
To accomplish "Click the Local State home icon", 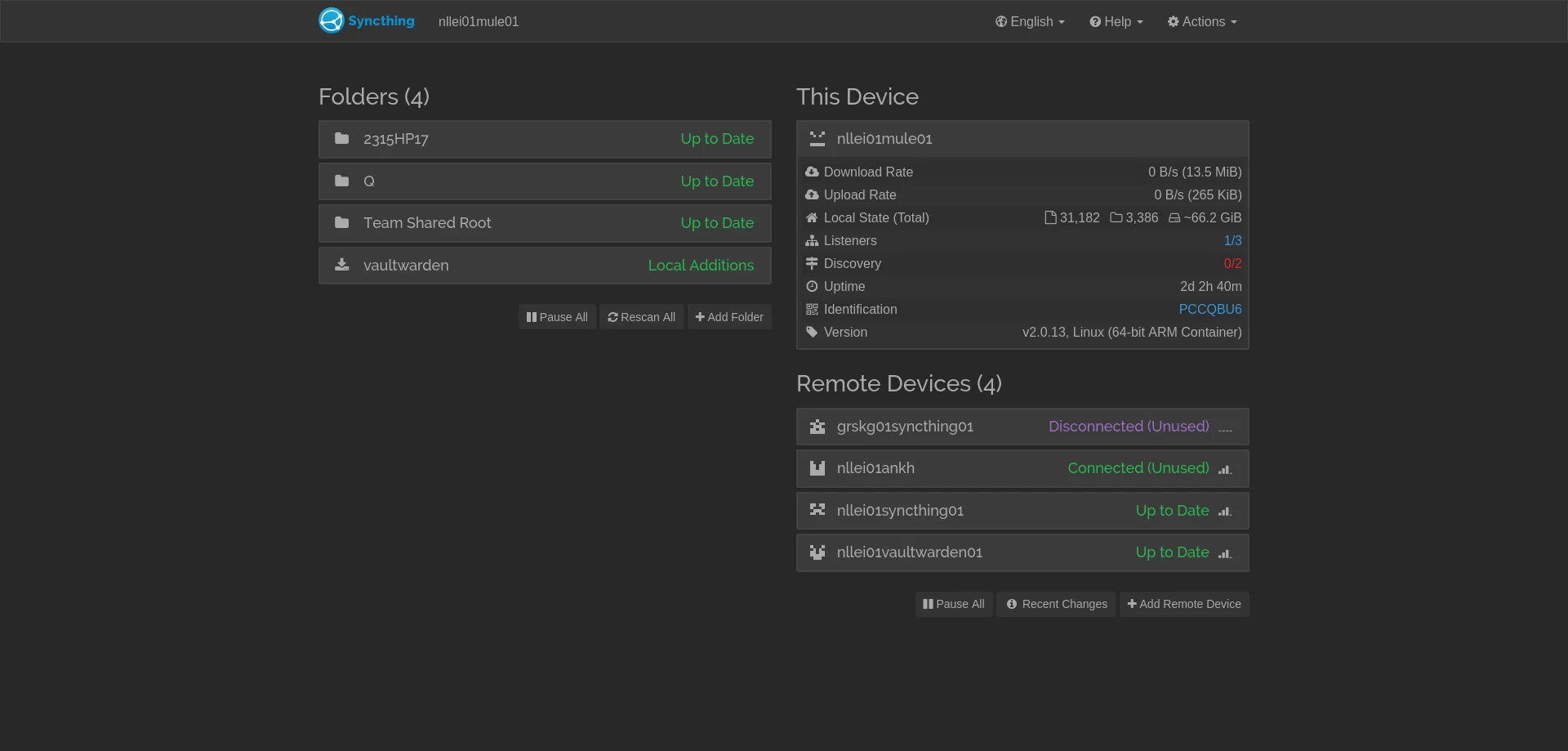I will [812, 217].
